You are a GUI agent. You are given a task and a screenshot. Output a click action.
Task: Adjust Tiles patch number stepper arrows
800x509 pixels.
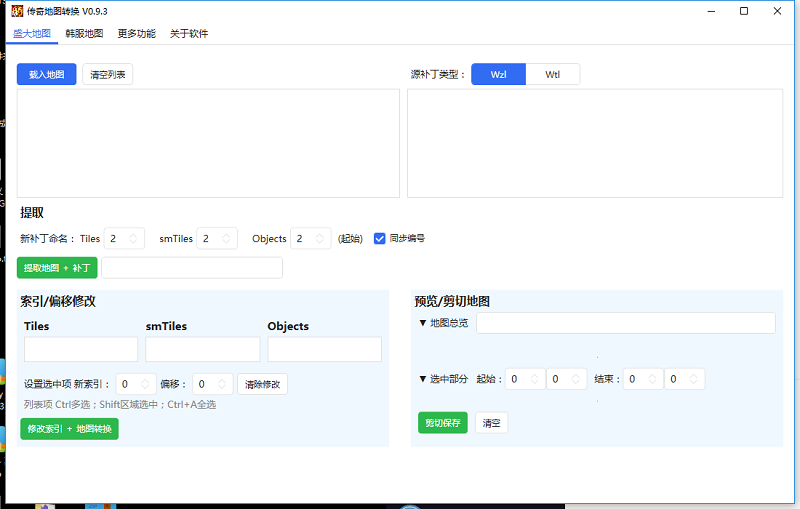[x=133, y=238]
